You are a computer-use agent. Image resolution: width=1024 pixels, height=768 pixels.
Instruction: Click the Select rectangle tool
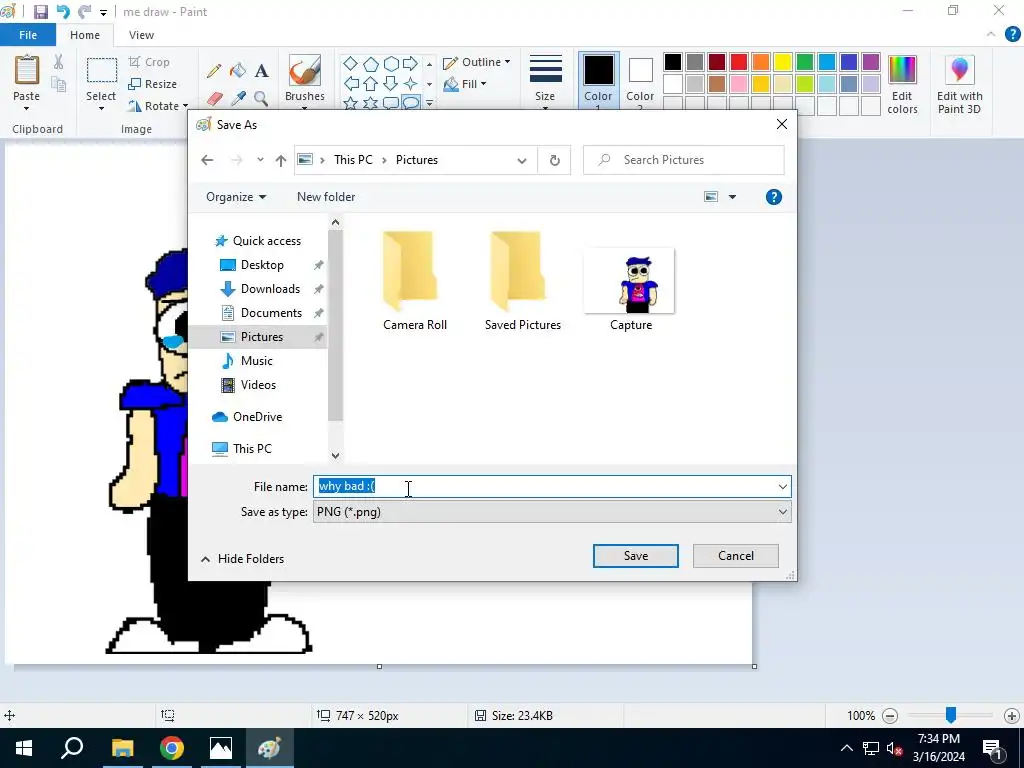point(102,71)
